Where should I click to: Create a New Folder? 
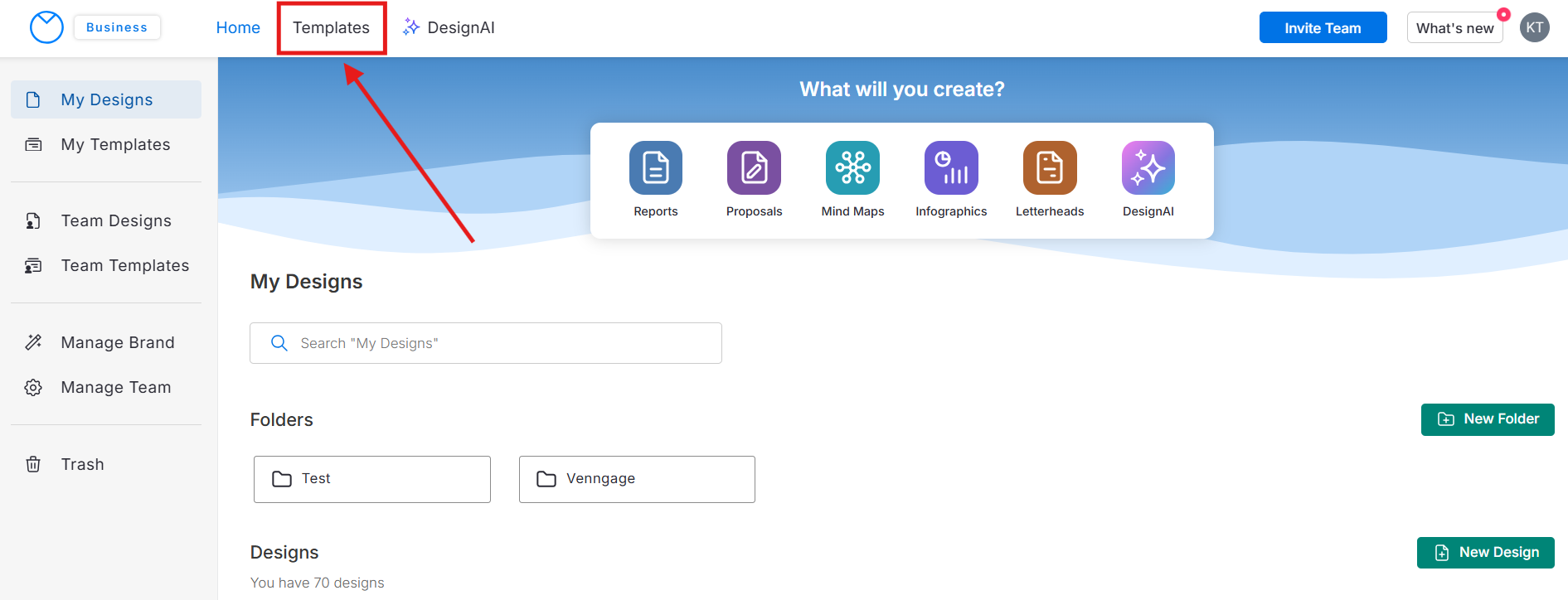[1488, 419]
